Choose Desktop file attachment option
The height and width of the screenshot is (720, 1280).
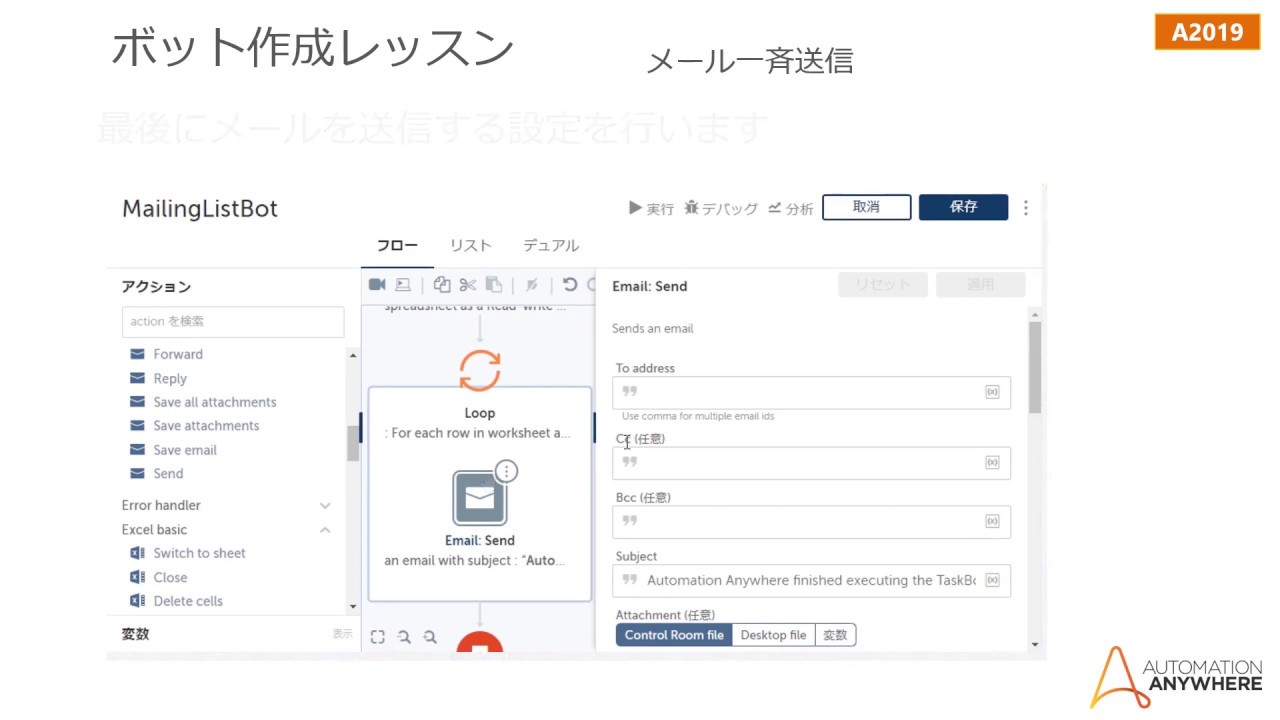pyautogui.click(x=773, y=635)
